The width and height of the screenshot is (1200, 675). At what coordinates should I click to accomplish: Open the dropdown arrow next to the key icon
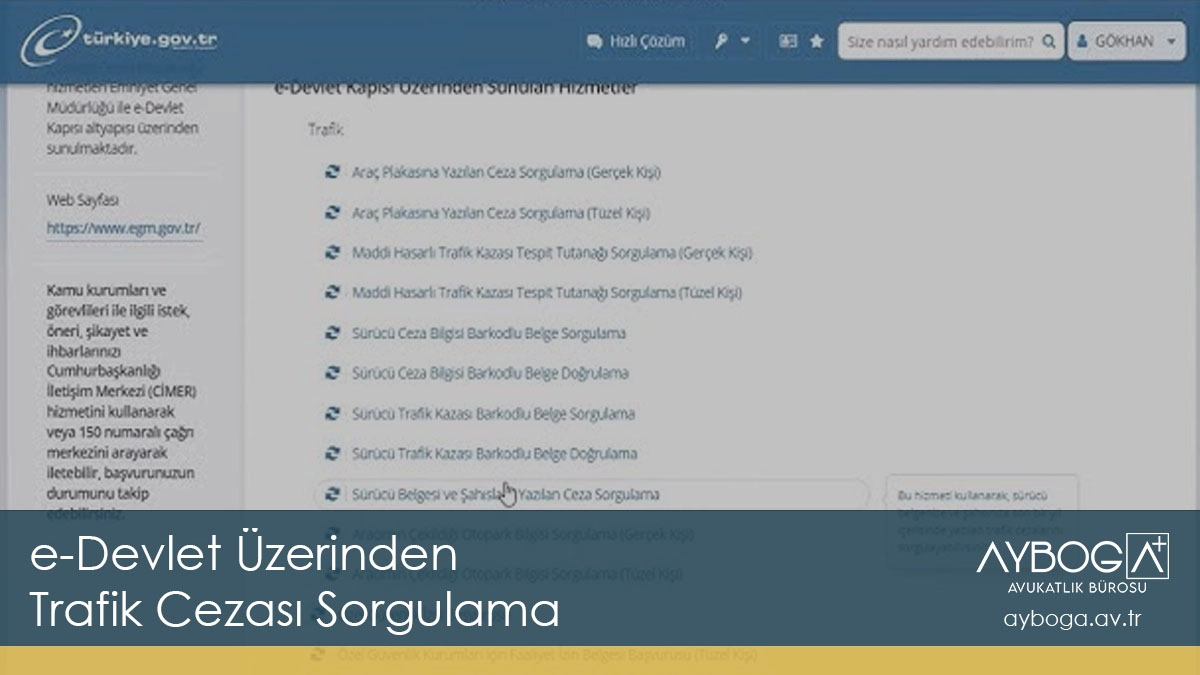(744, 41)
